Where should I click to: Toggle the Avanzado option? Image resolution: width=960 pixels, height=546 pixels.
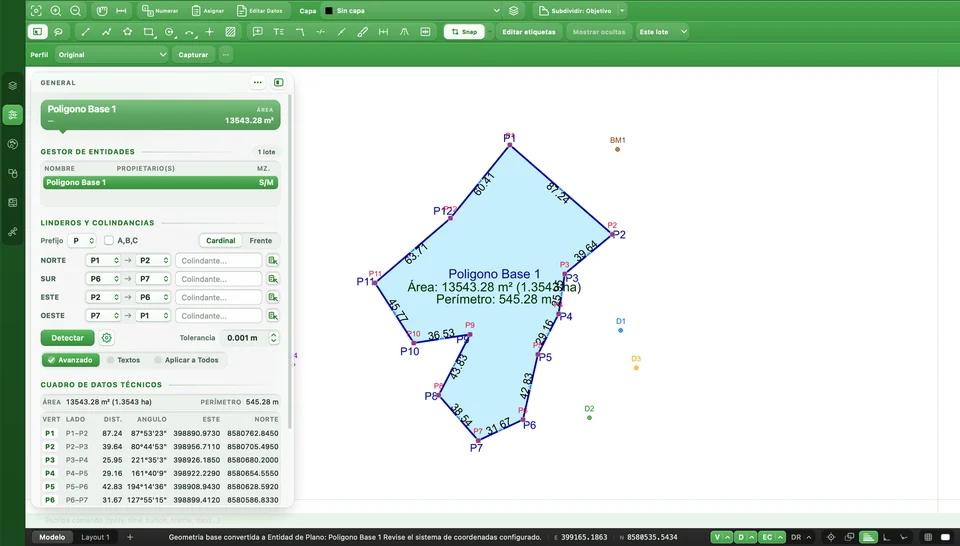point(70,360)
